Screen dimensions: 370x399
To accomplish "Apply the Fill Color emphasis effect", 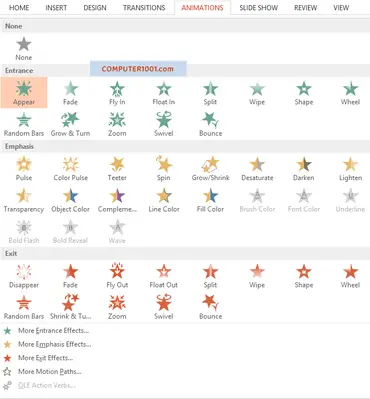I will (210, 200).
